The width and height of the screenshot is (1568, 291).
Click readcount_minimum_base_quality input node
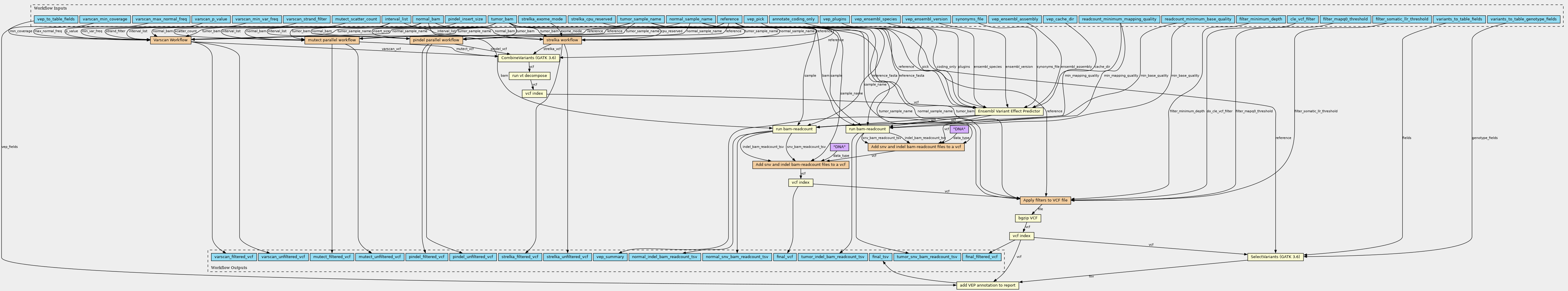pos(1197,20)
